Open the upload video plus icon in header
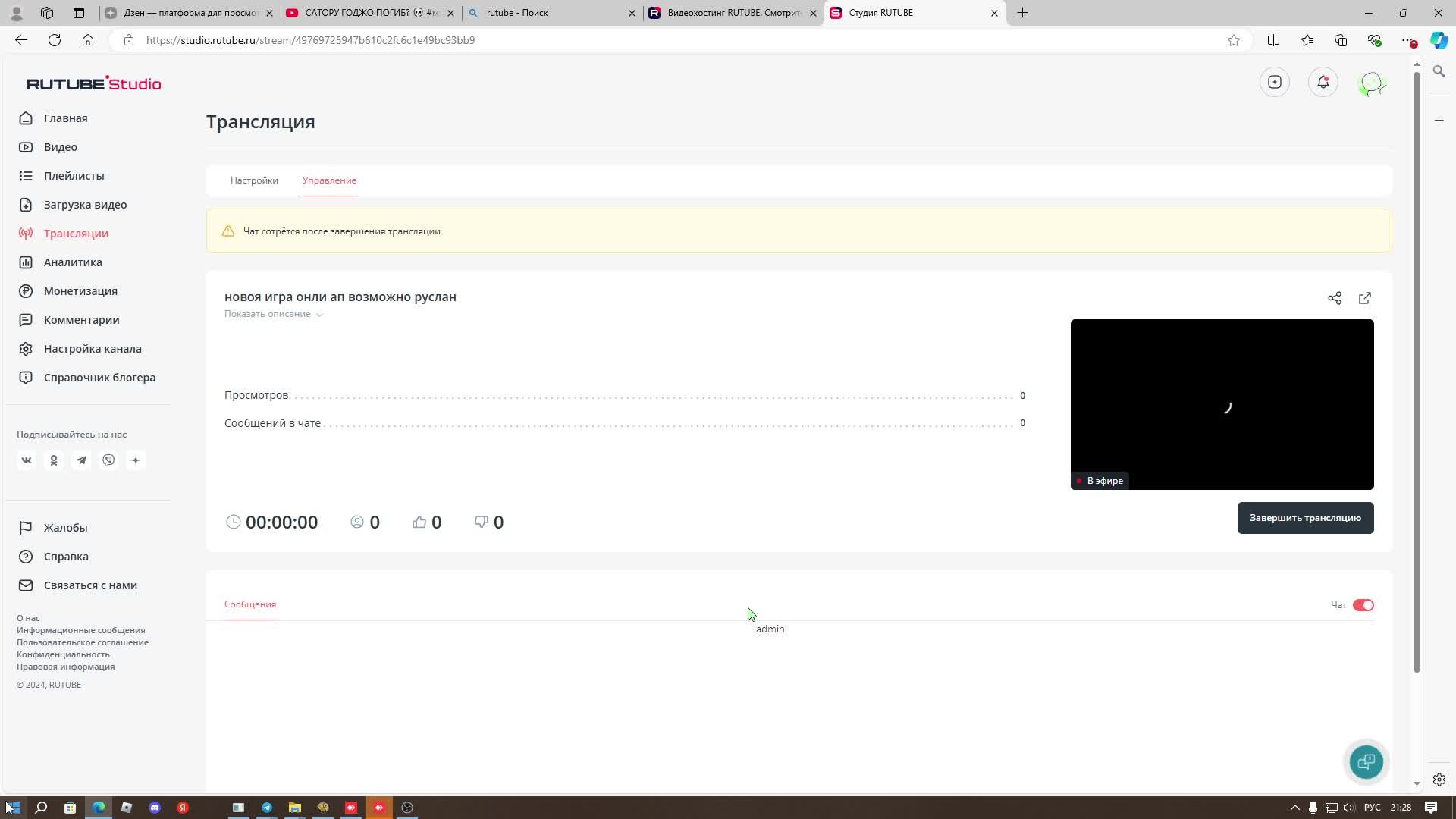The height and width of the screenshot is (819, 1456). point(1275,82)
